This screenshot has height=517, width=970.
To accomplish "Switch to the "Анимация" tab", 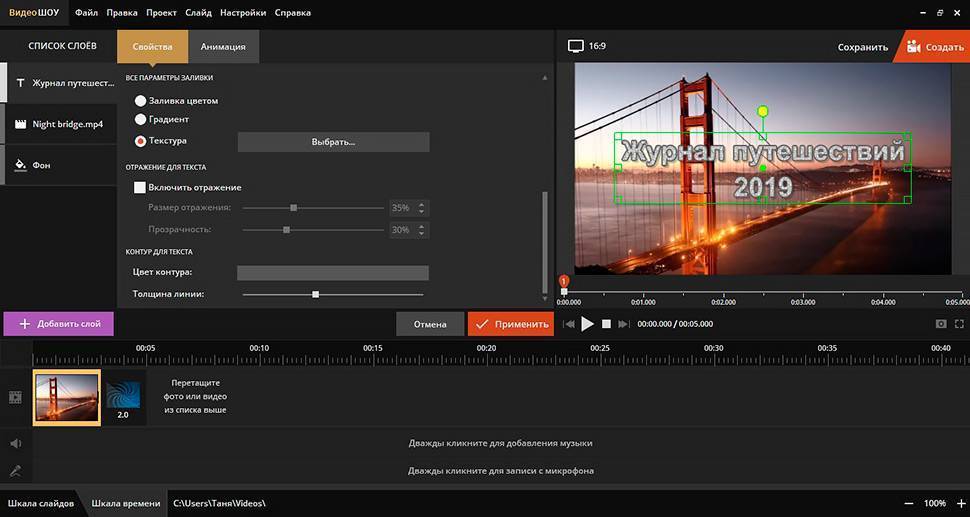I will (223, 46).
